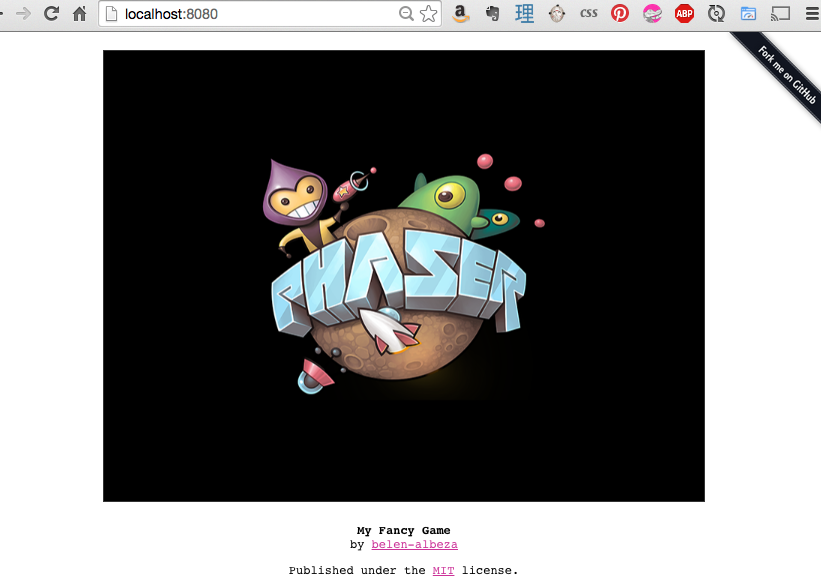Image resolution: width=821 pixels, height=584 pixels.
Task: Bookmark this page with the star icon
Action: 428,14
